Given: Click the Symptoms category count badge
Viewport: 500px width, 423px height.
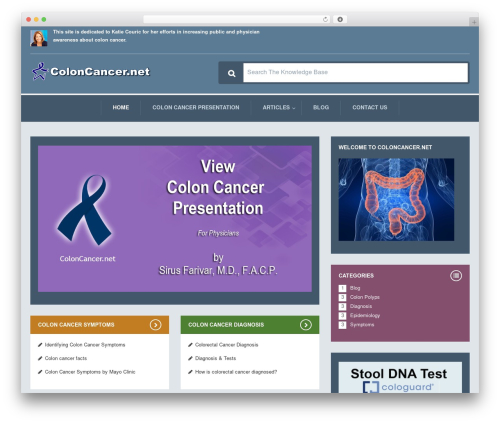Looking at the screenshot, I should (x=342, y=325).
